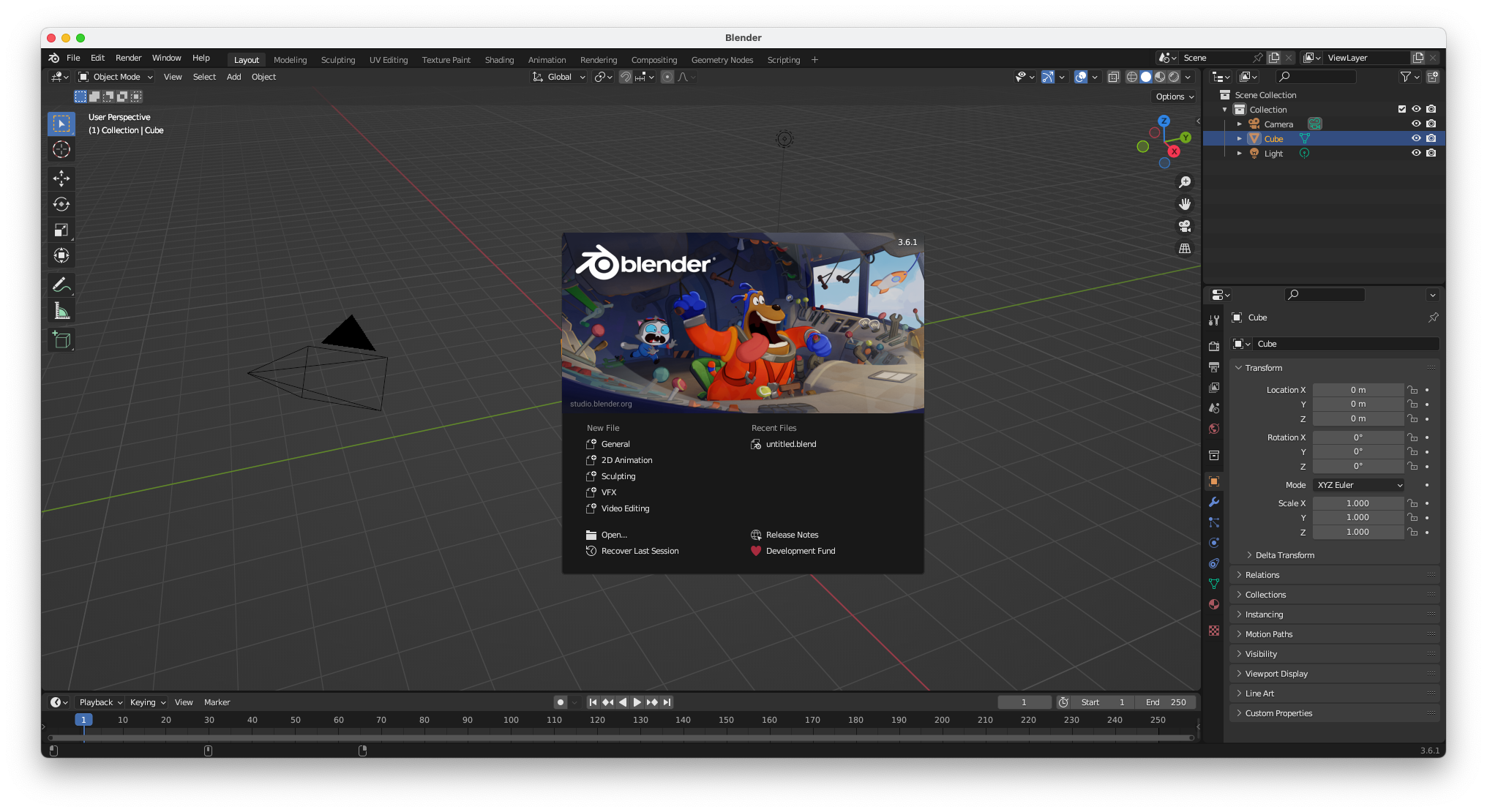This screenshot has height=812, width=1487.
Task: Activate the Annotate pencil tool
Action: pos(61,284)
